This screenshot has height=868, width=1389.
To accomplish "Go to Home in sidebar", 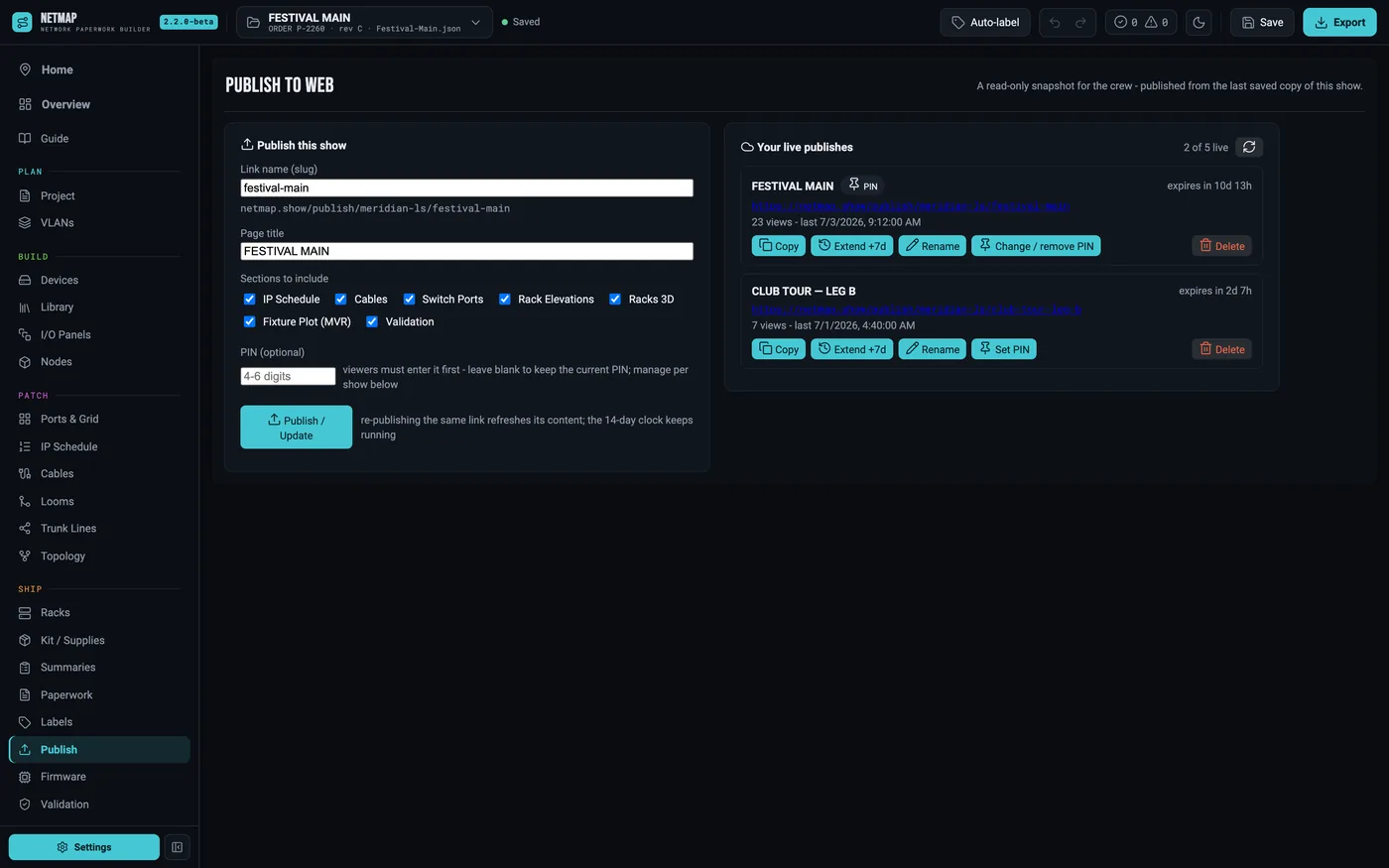I will pyautogui.click(x=99, y=69).
